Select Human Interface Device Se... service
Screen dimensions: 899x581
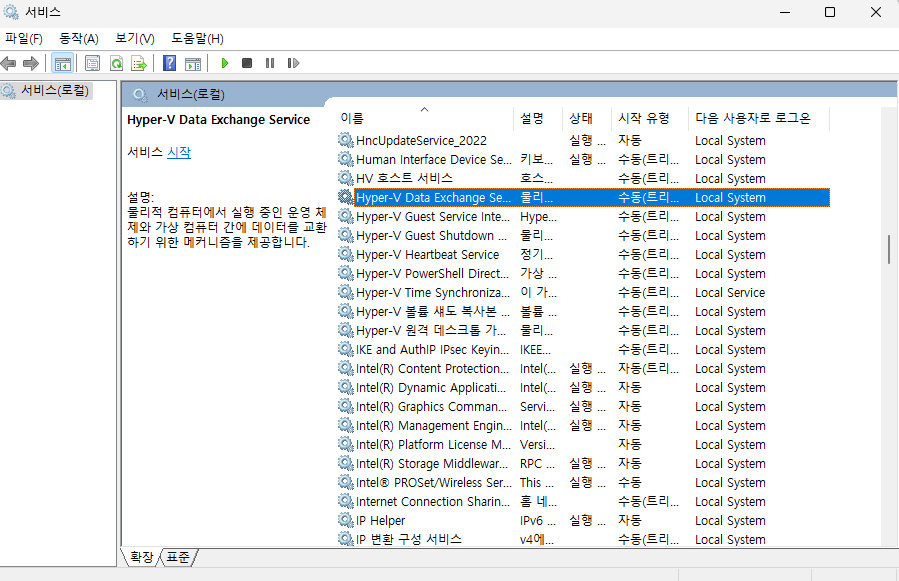(433, 159)
